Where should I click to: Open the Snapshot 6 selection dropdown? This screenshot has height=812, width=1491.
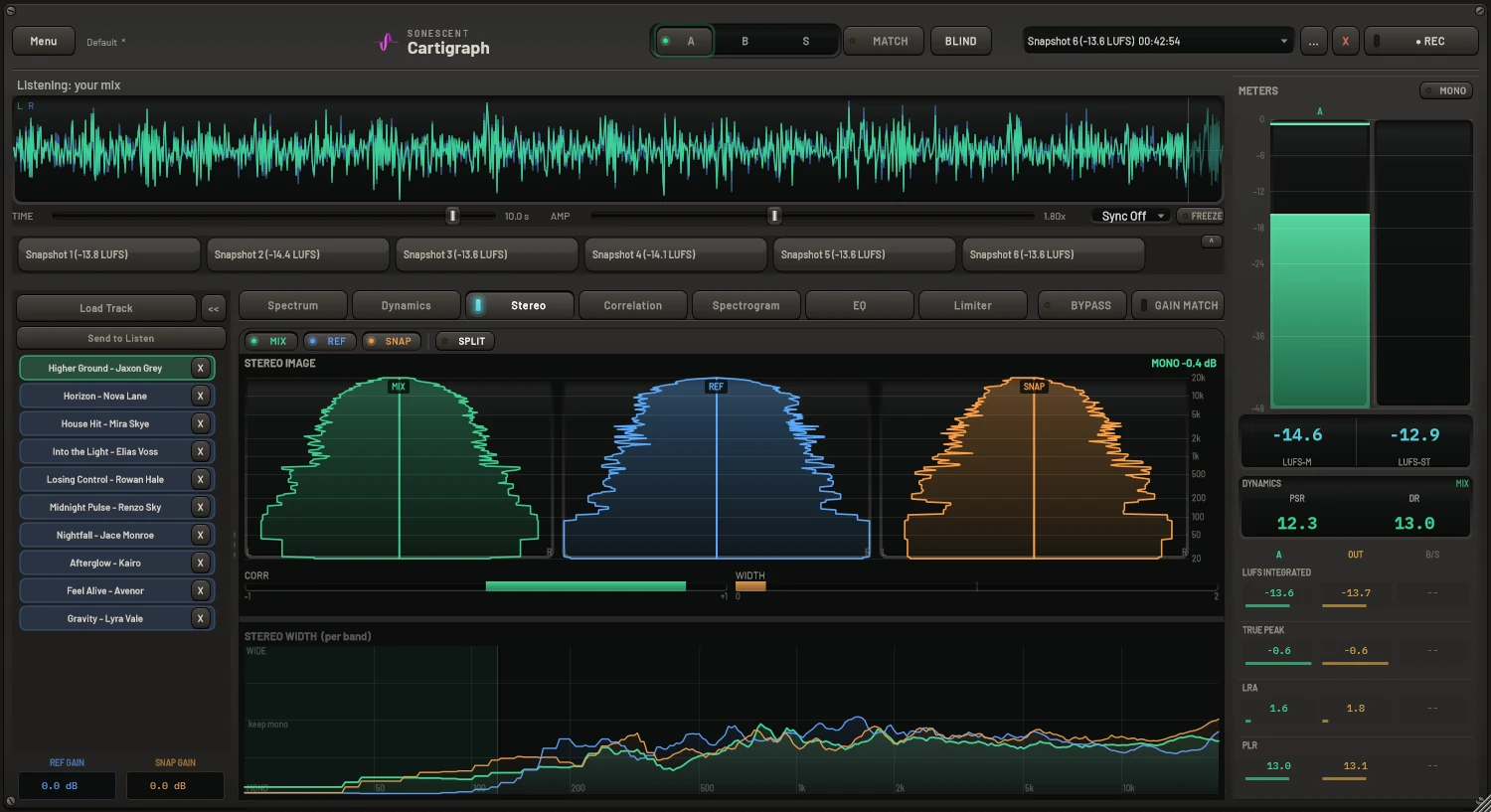tap(1158, 41)
